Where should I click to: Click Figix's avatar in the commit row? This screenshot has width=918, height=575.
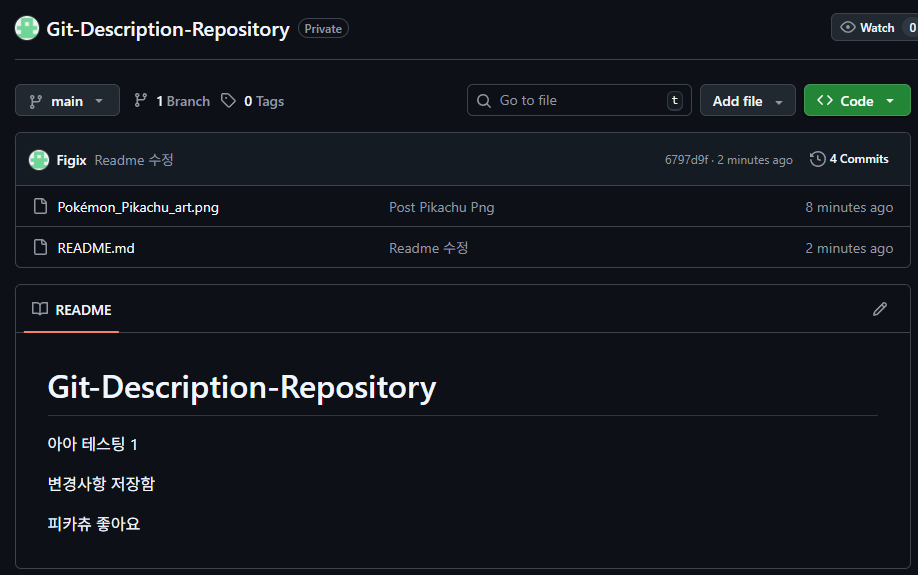(x=39, y=160)
